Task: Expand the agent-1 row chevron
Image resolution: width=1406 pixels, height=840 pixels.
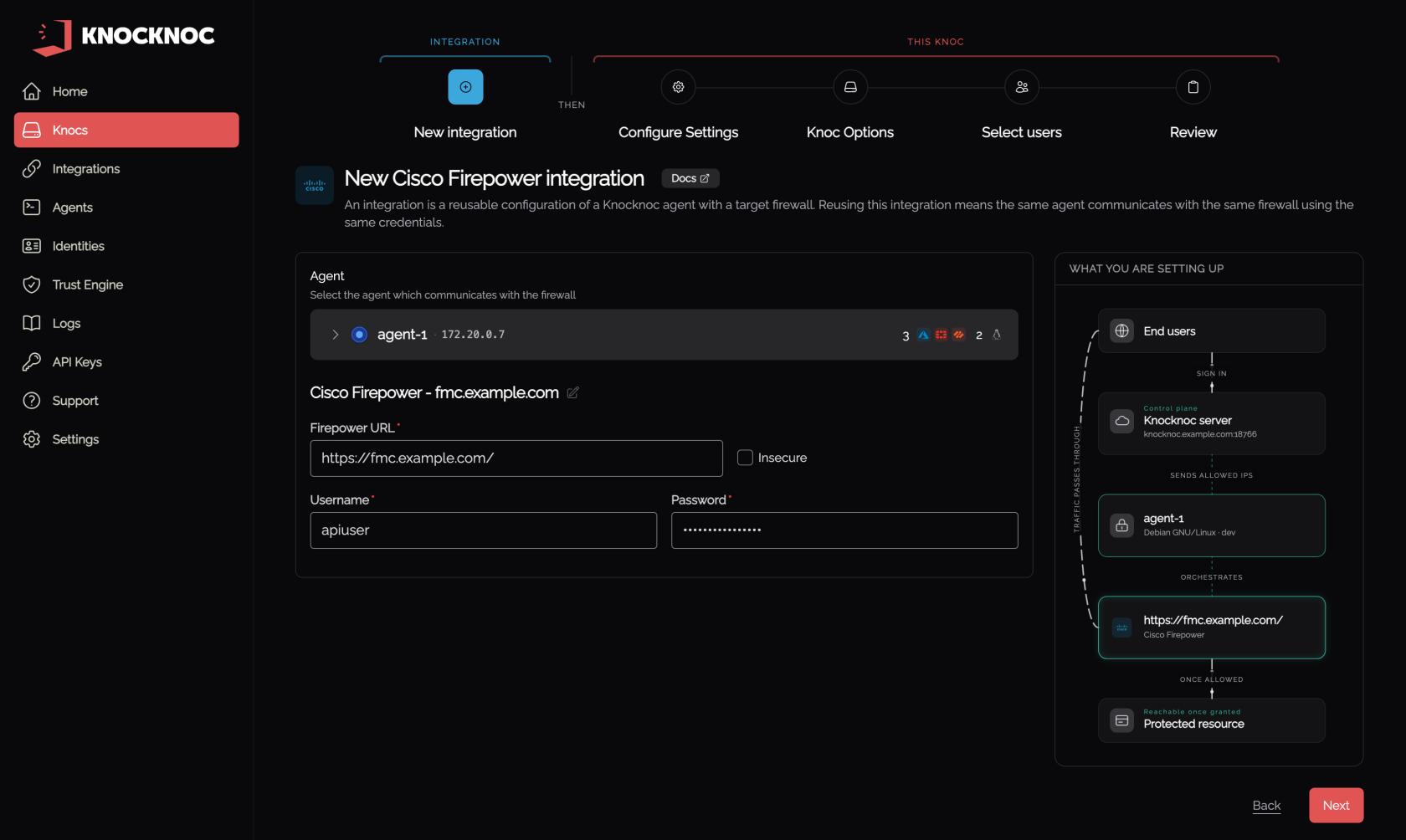Action: point(336,335)
